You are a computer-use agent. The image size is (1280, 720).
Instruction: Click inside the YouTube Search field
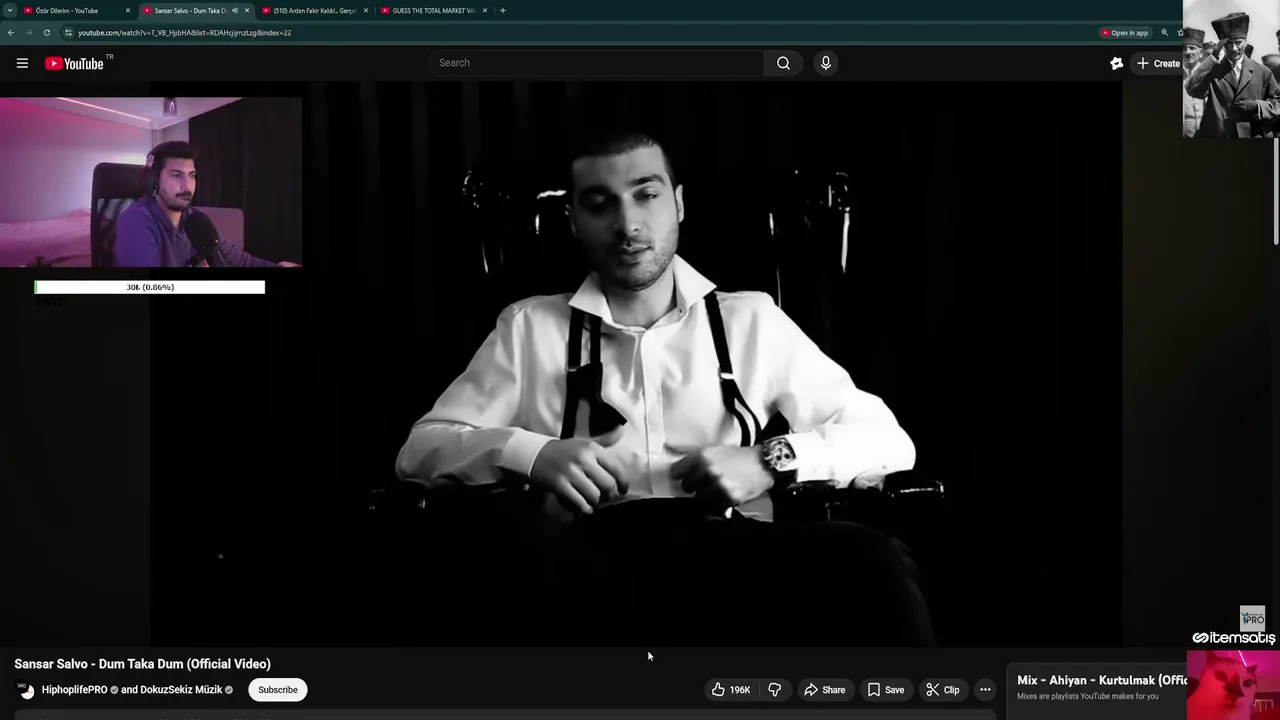click(597, 63)
